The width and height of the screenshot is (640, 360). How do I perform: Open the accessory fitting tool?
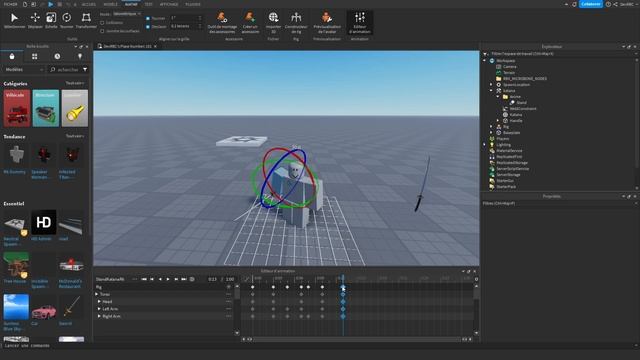[x=222, y=22]
